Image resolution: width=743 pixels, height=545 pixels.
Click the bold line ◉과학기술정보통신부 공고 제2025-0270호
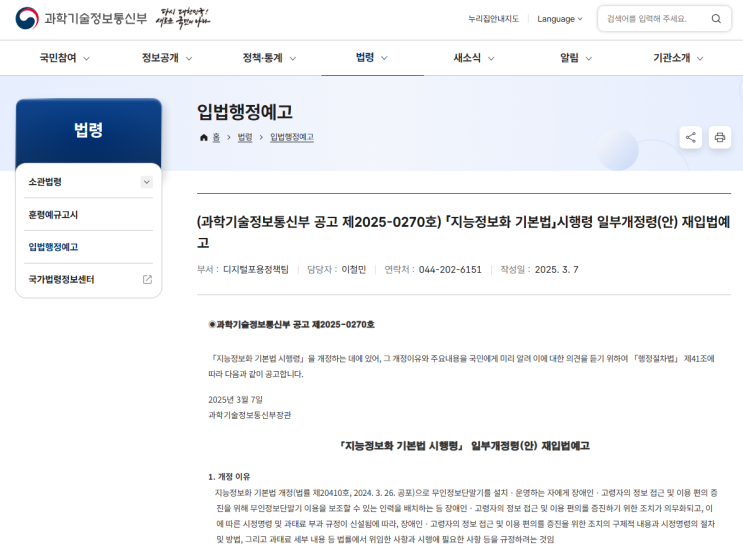click(291, 325)
